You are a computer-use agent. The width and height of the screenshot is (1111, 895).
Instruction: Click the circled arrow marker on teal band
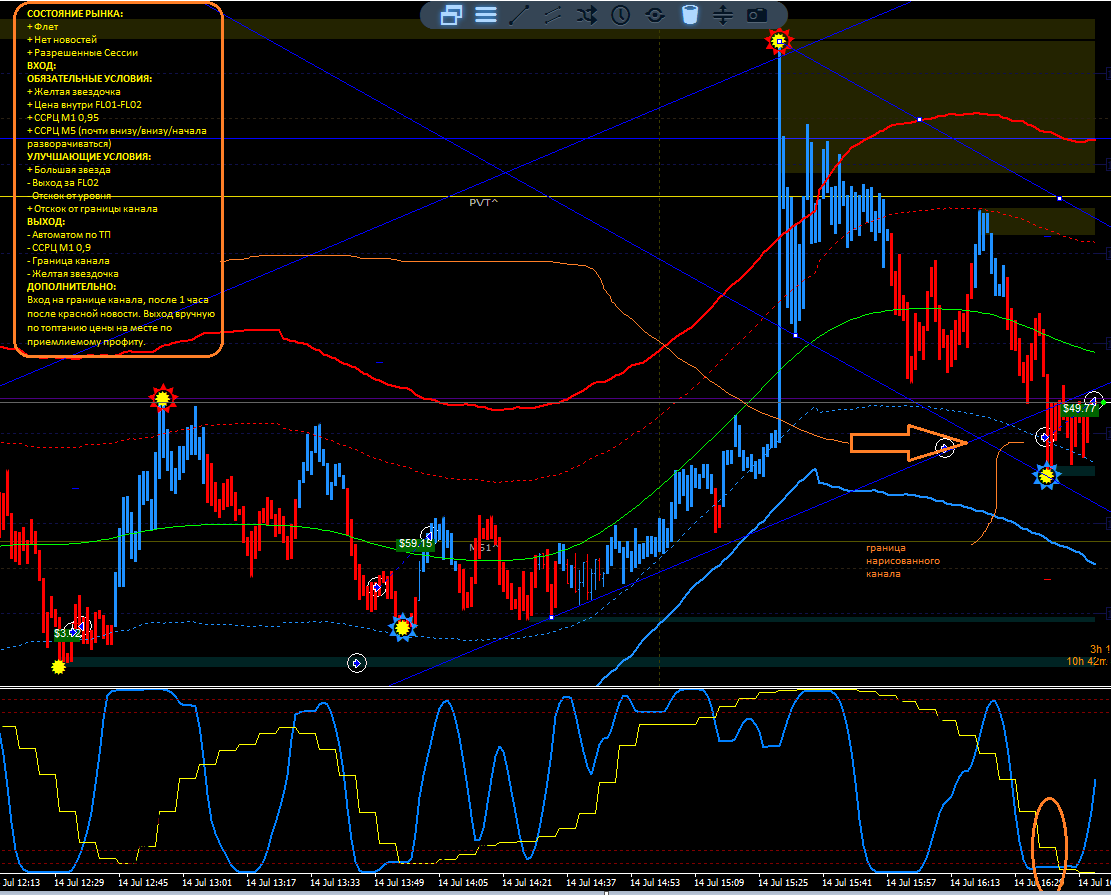click(356, 663)
